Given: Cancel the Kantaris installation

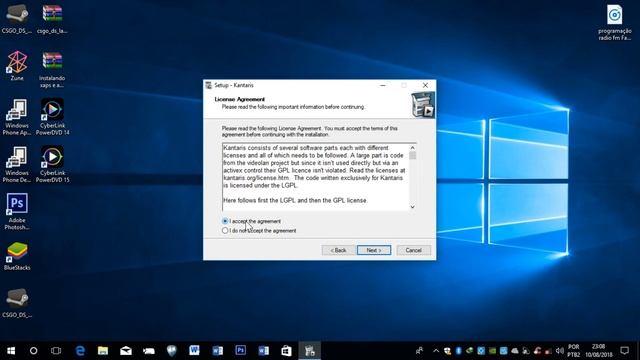Looking at the screenshot, I should [413, 250].
